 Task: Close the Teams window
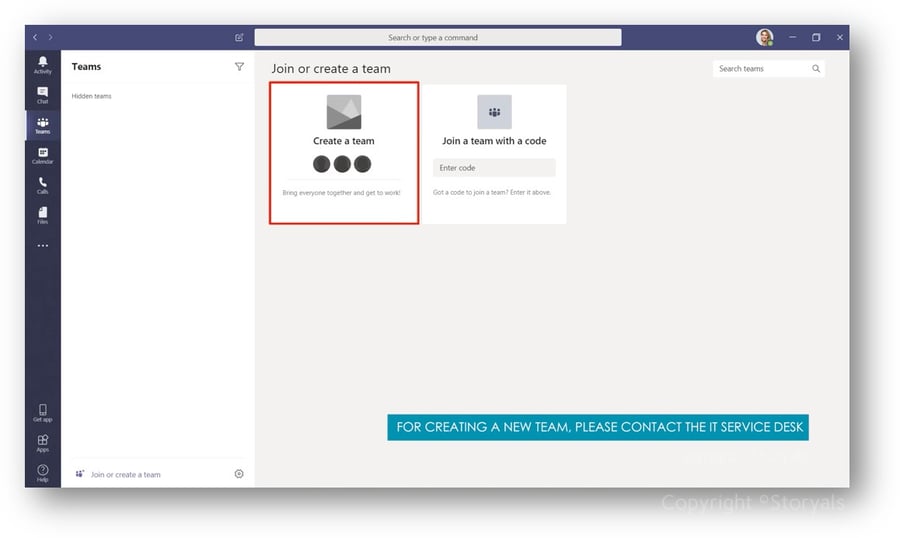[x=840, y=37]
